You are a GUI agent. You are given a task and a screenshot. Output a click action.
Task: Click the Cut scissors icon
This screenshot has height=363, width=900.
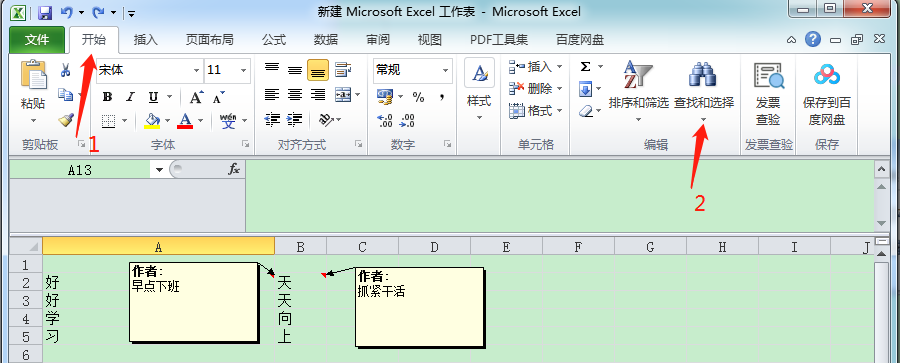pos(65,70)
